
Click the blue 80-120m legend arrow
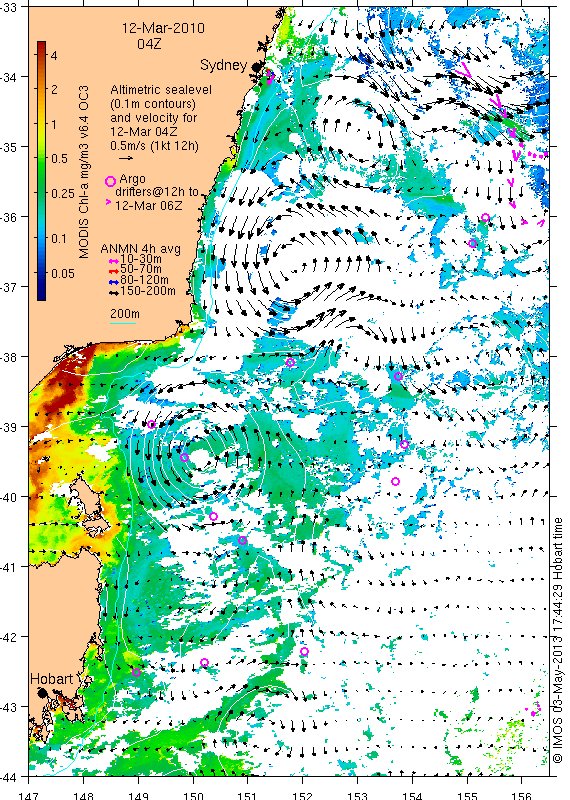[114, 281]
